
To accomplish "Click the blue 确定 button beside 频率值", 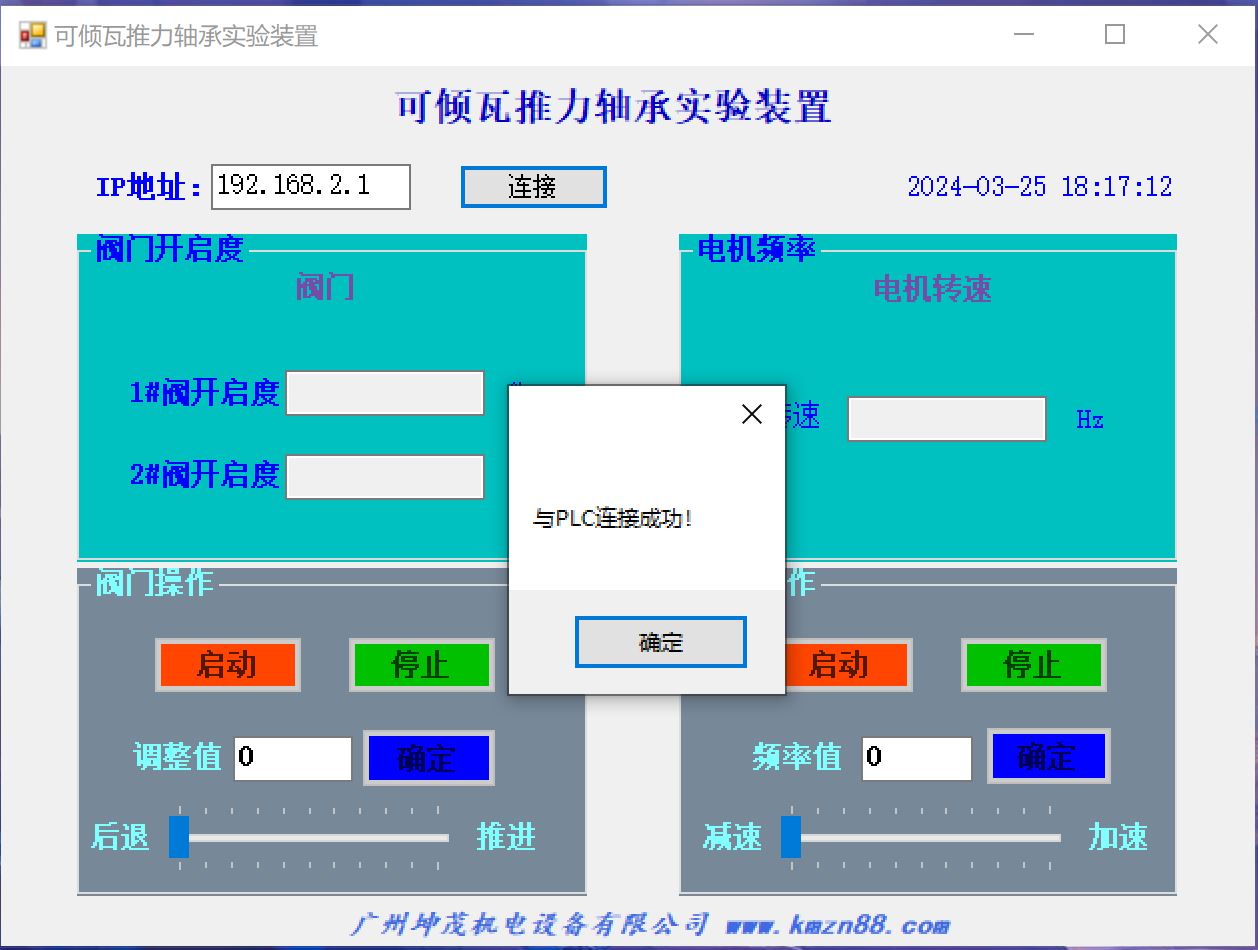I will 1048,756.
